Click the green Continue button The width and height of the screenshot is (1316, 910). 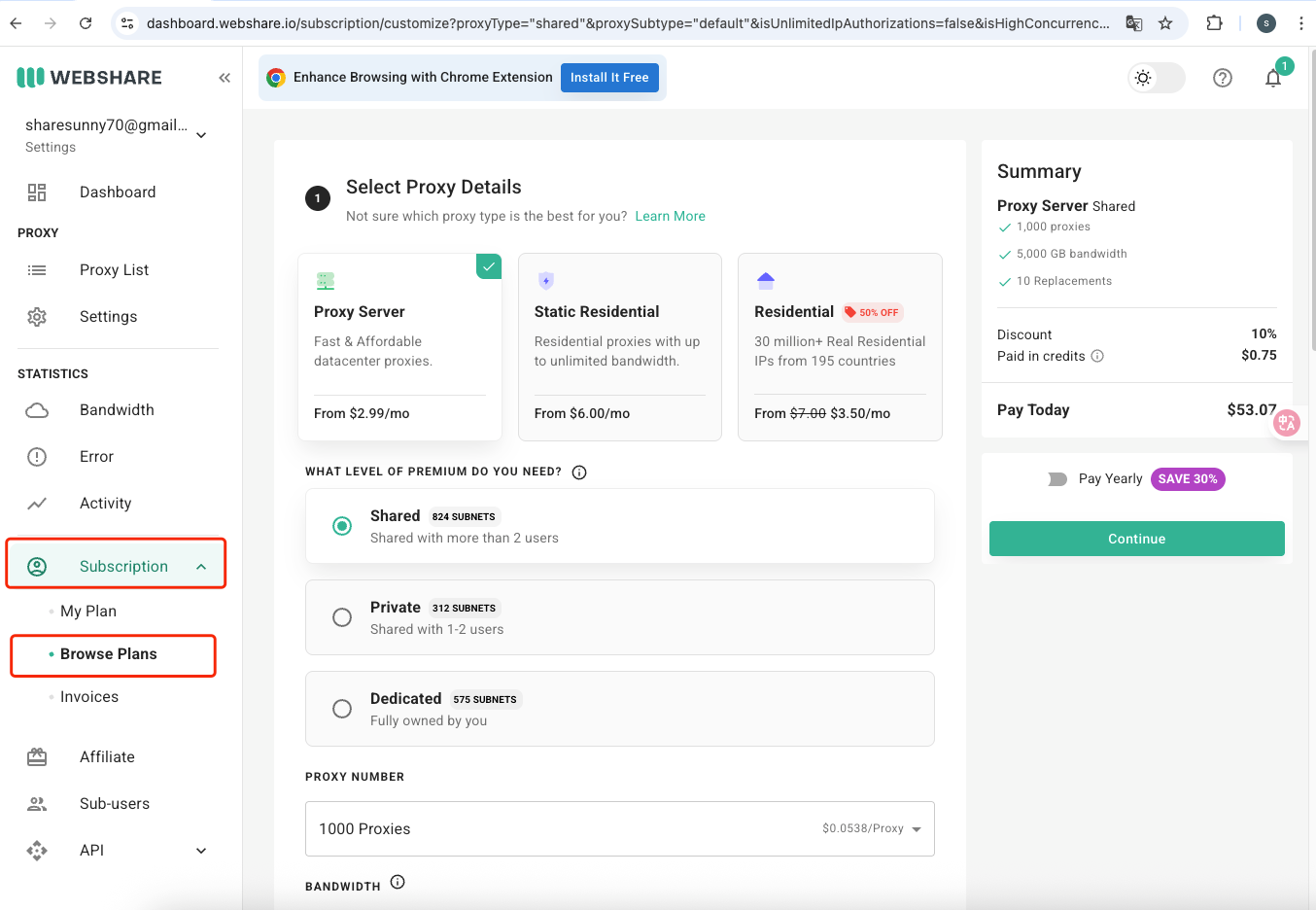1137,539
